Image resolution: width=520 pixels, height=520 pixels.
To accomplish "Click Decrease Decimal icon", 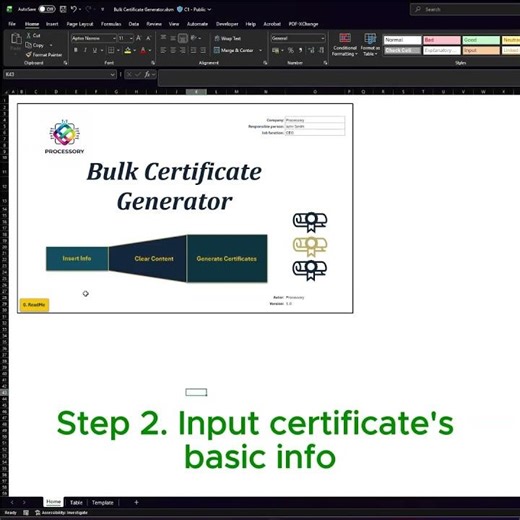I will (x=321, y=50).
